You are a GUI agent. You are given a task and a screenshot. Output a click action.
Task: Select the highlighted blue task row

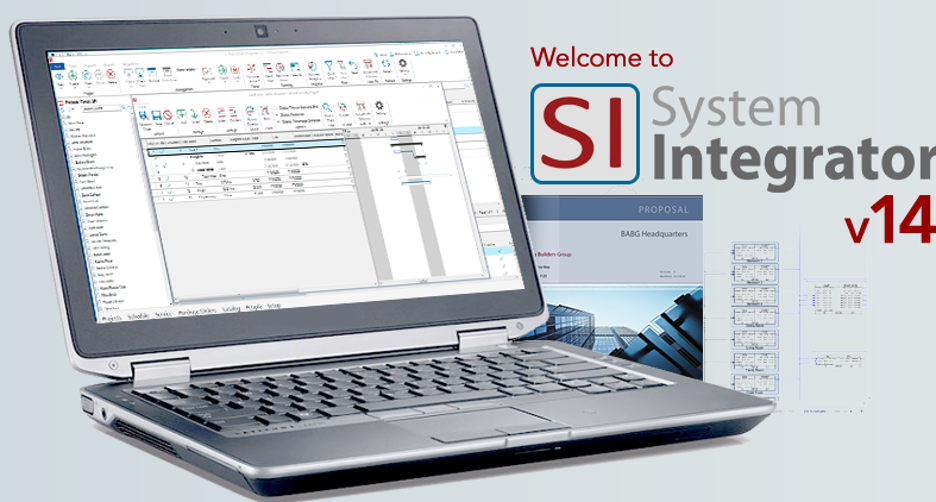[x=246, y=148]
